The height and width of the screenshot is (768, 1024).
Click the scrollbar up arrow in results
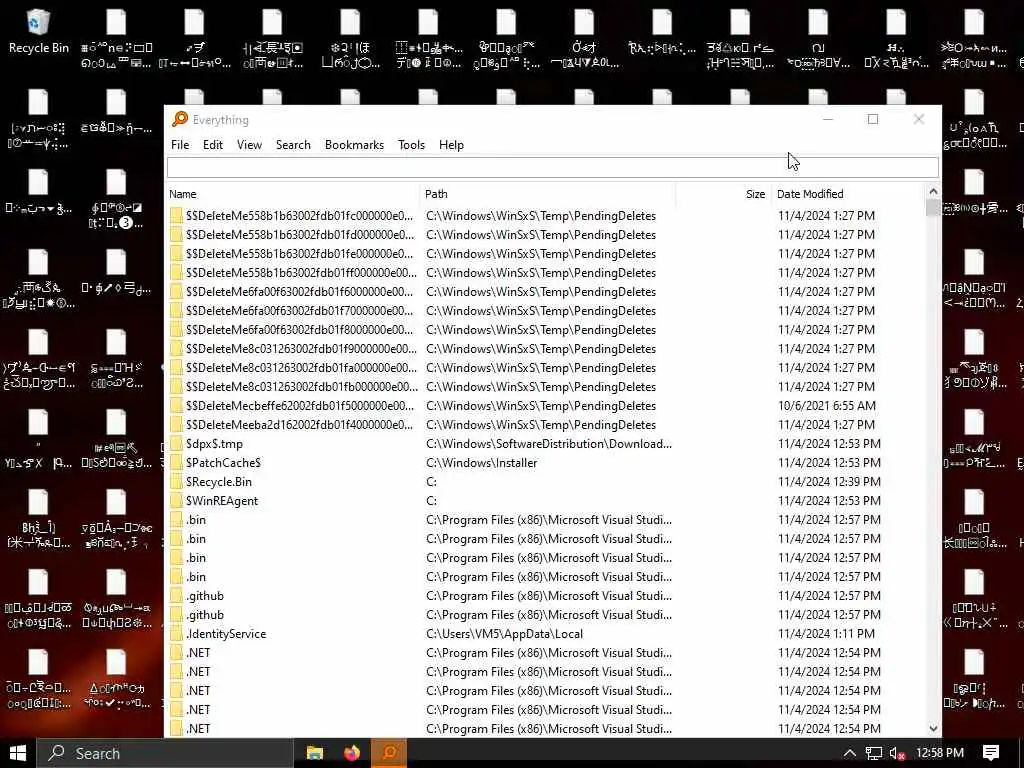pyautogui.click(x=933, y=192)
